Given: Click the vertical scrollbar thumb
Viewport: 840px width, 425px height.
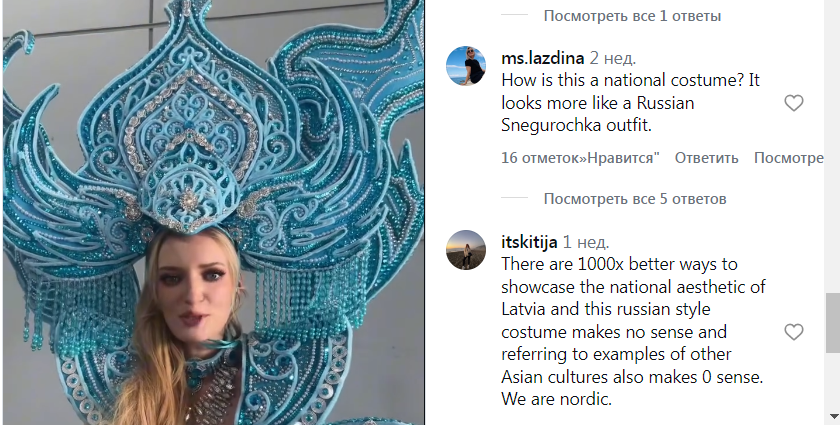Looking at the screenshot, I should [833, 323].
